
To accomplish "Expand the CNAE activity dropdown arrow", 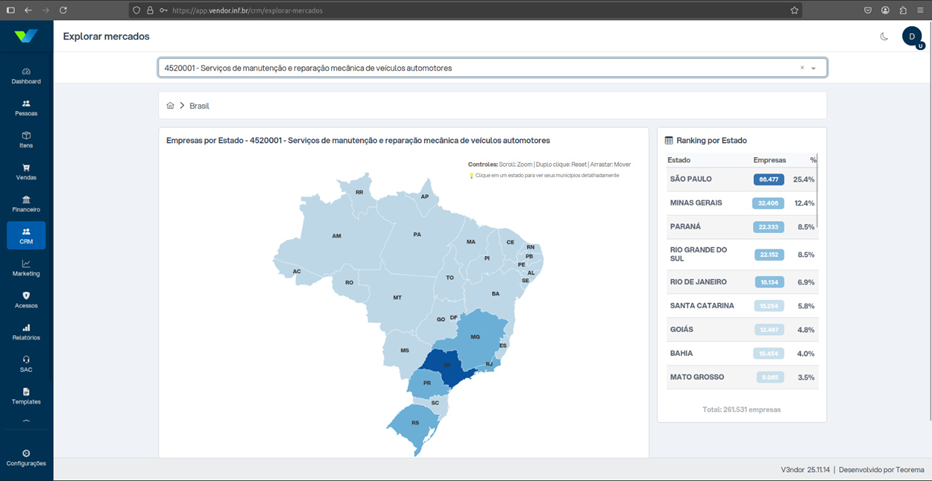I will pos(814,68).
